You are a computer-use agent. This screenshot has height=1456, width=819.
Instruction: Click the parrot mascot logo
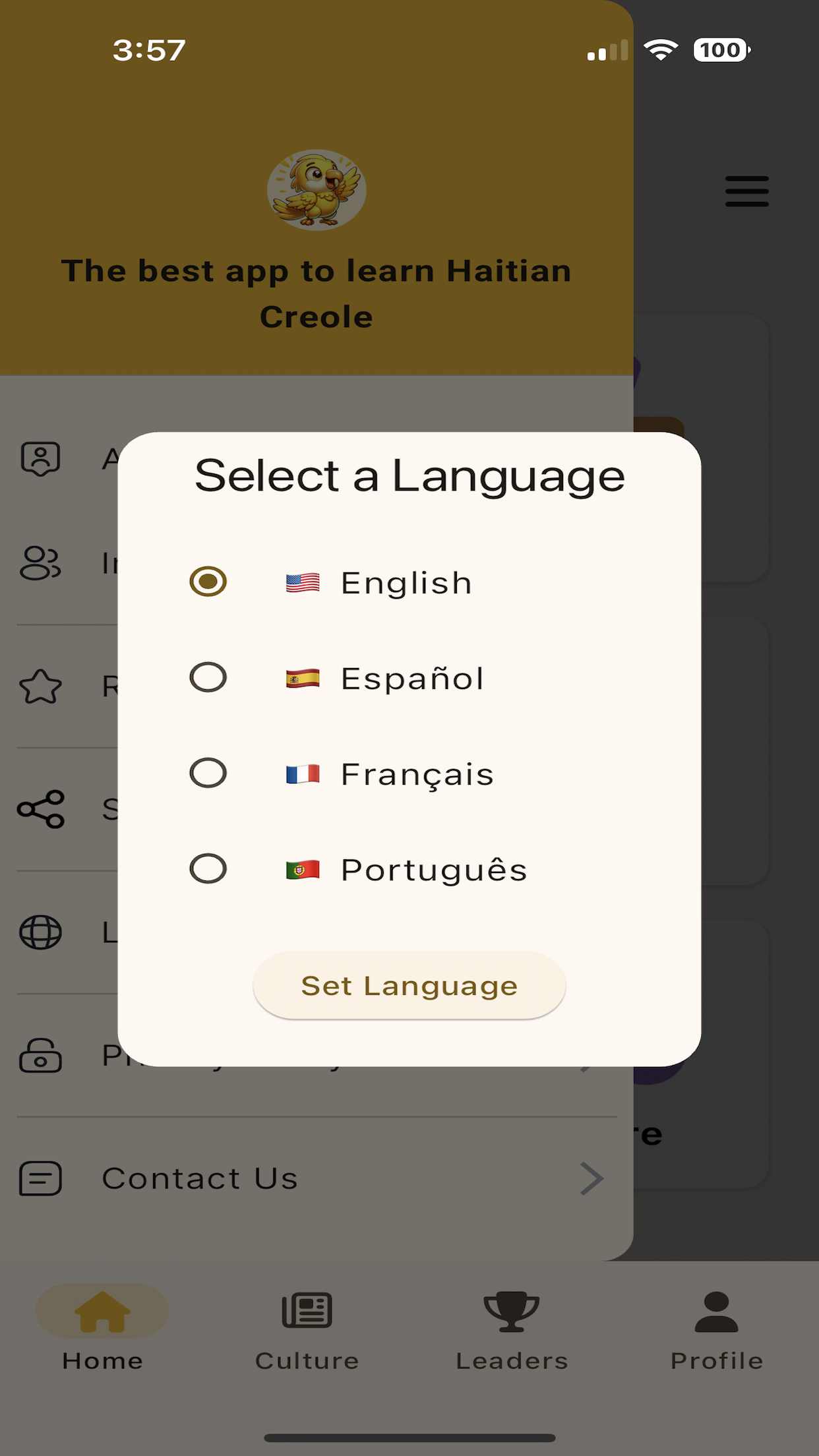click(x=317, y=190)
